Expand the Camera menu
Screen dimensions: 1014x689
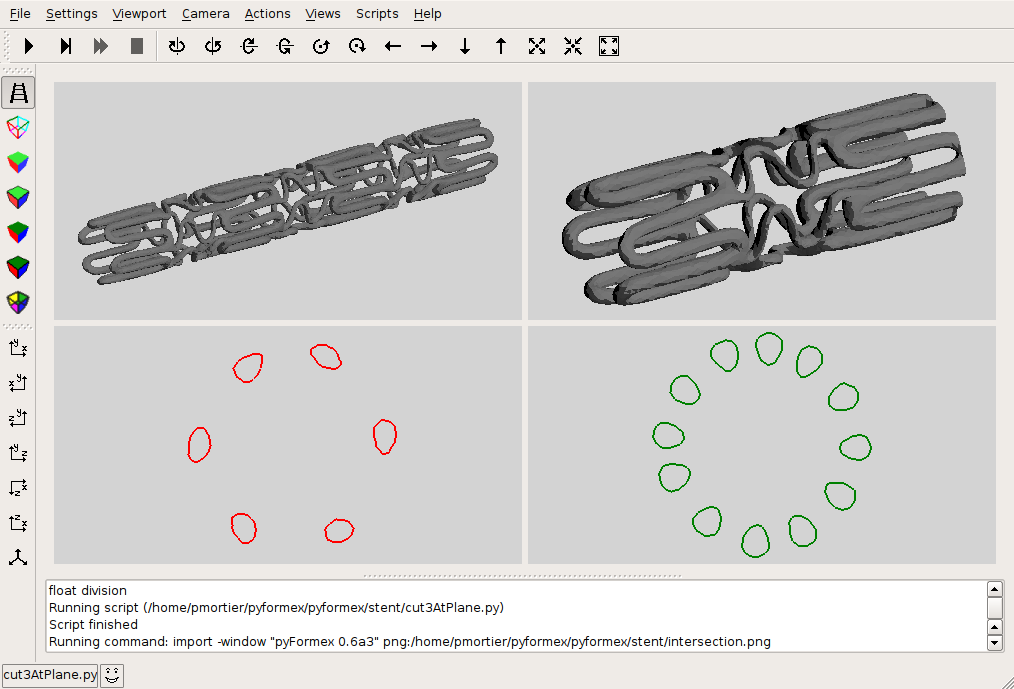point(205,14)
